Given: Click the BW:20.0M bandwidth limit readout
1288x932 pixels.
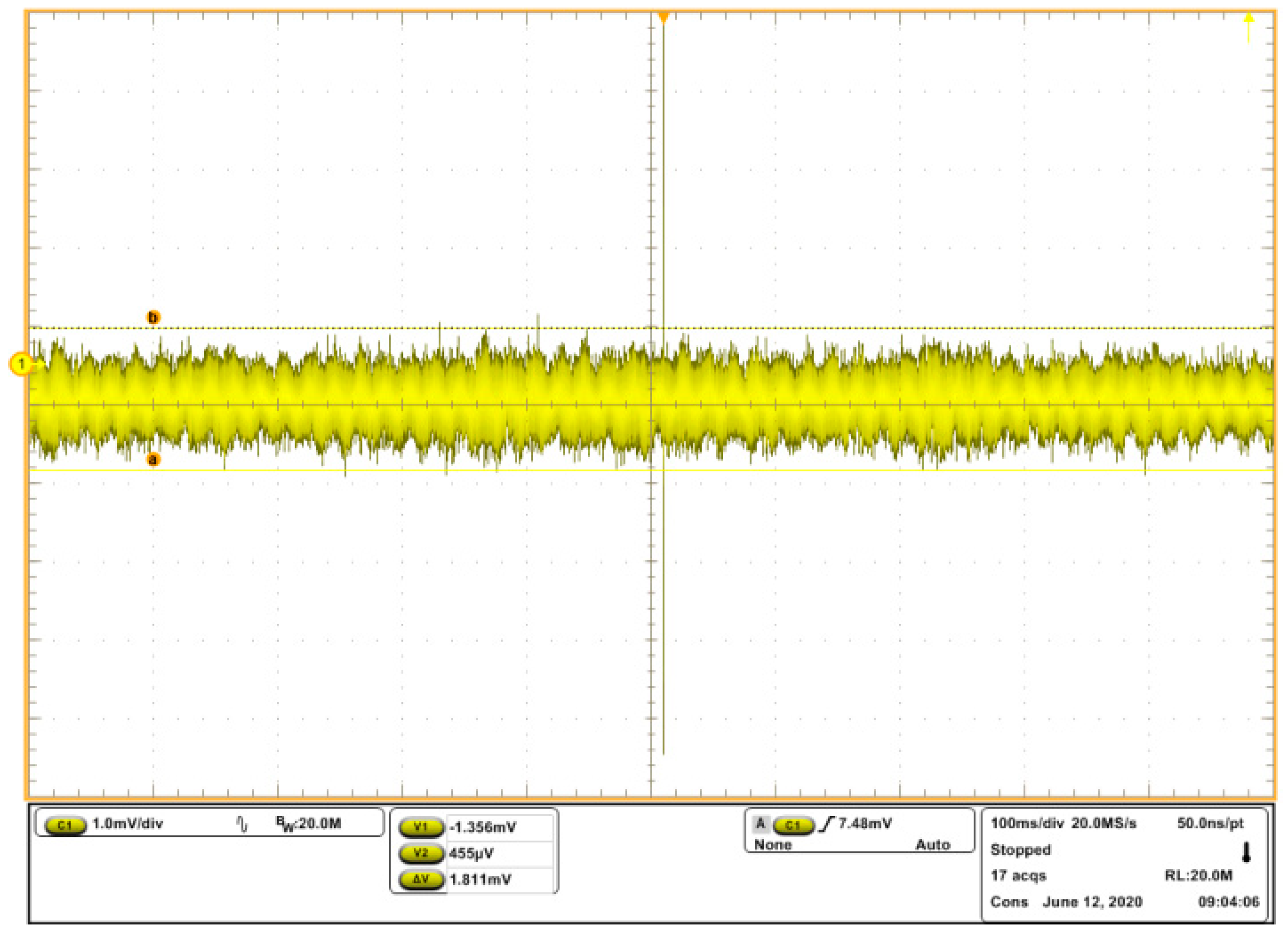Looking at the screenshot, I should click(308, 824).
